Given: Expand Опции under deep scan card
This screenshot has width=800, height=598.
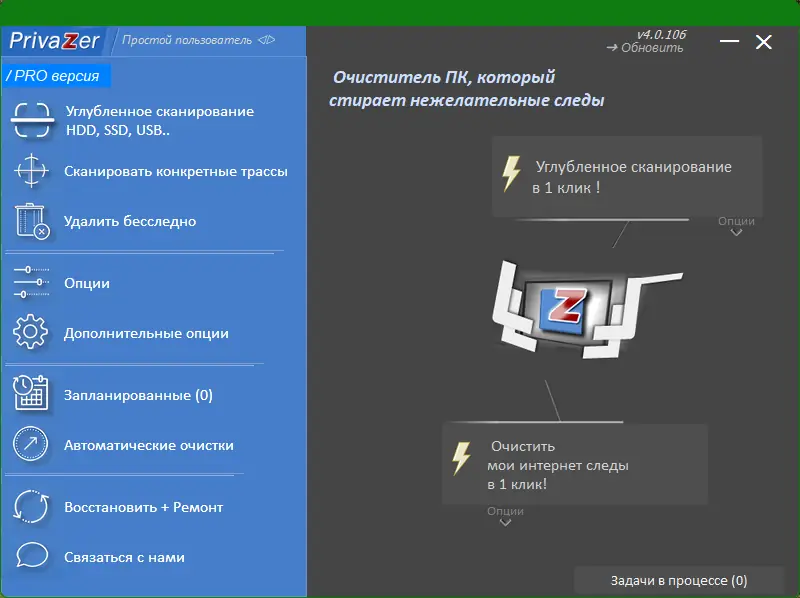Looking at the screenshot, I should point(736,226).
